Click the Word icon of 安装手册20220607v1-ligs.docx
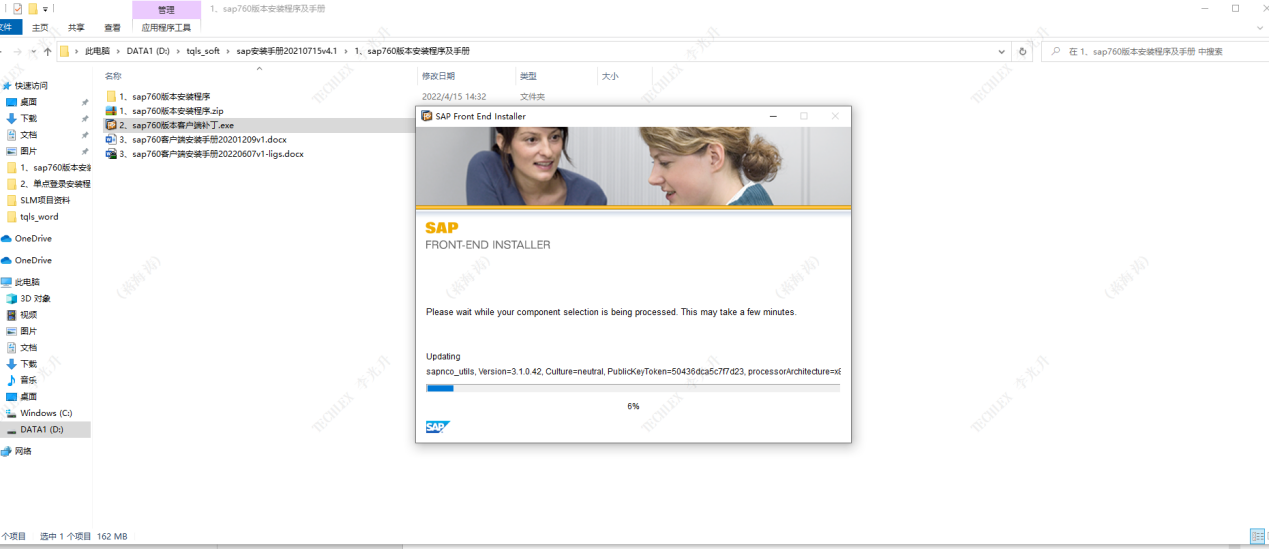The height and width of the screenshot is (549, 1269). (x=111, y=154)
